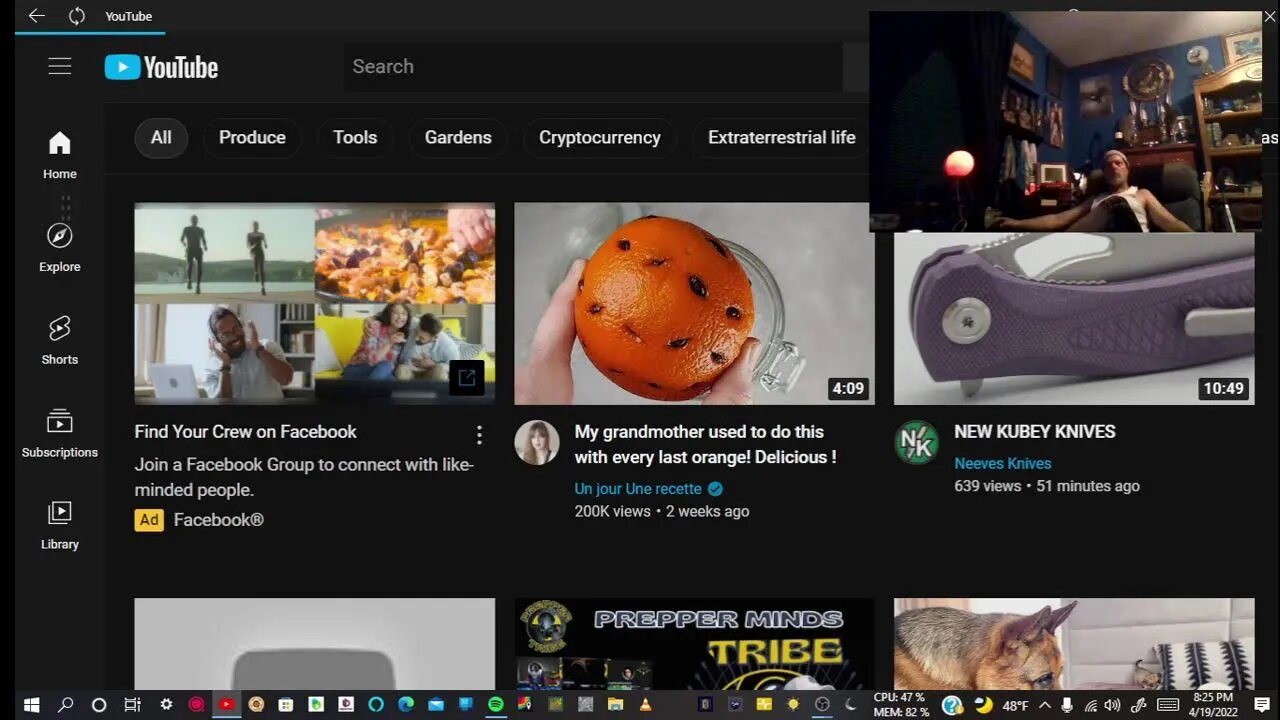Screen dimensions: 1280x720
Task: Open the volume speaker tray icon
Action: (x=1112, y=706)
